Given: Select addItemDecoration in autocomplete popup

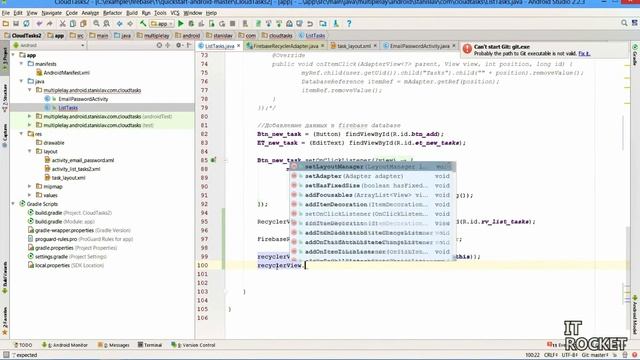Looking at the screenshot, I should pyautogui.click(x=373, y=204).
